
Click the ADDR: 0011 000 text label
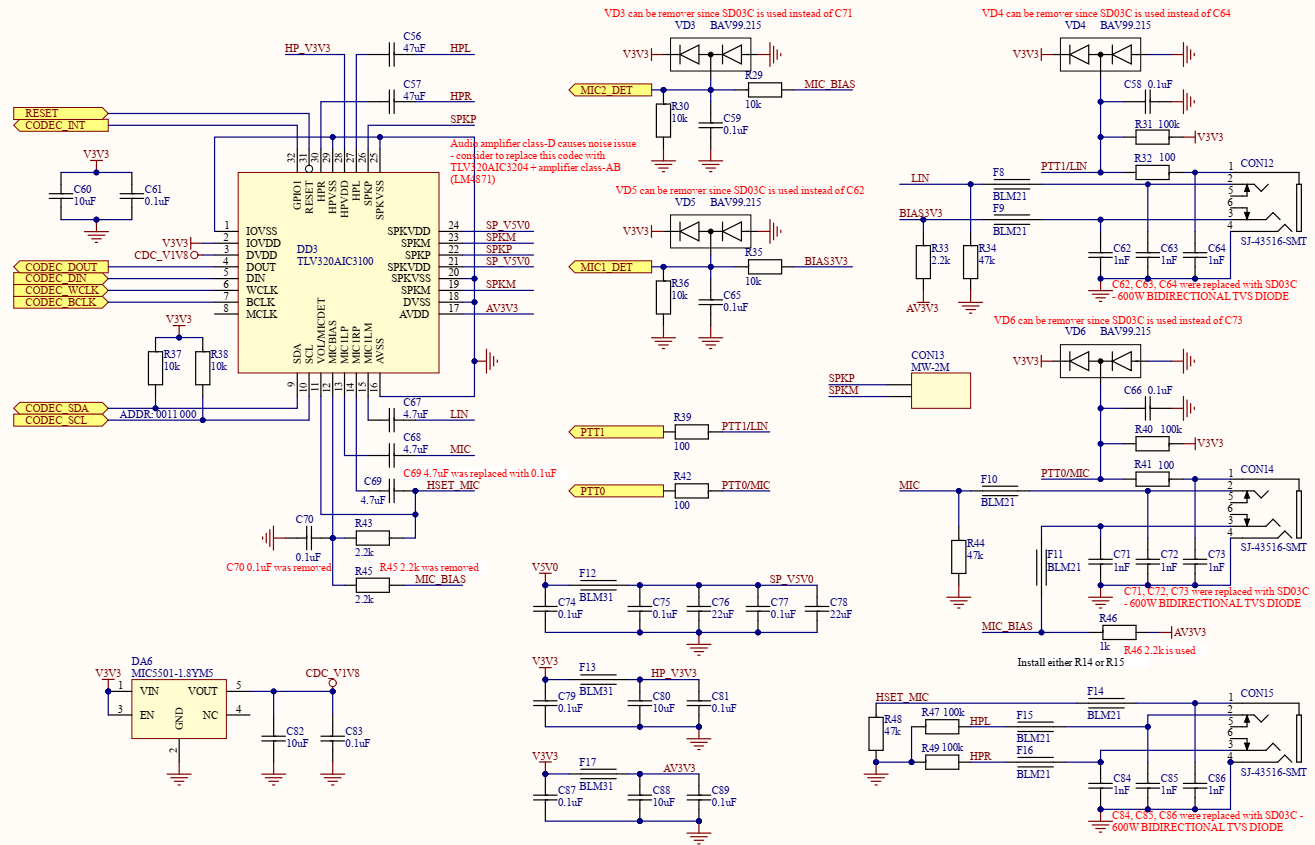[158, 414]
